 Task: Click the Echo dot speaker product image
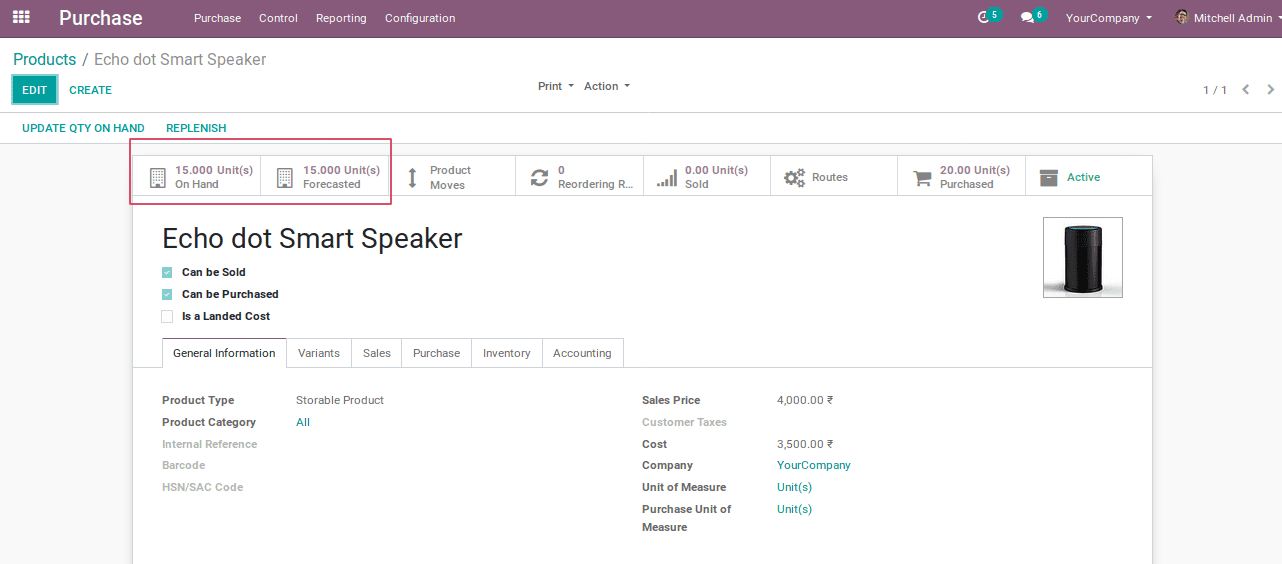pos(1083,257)
